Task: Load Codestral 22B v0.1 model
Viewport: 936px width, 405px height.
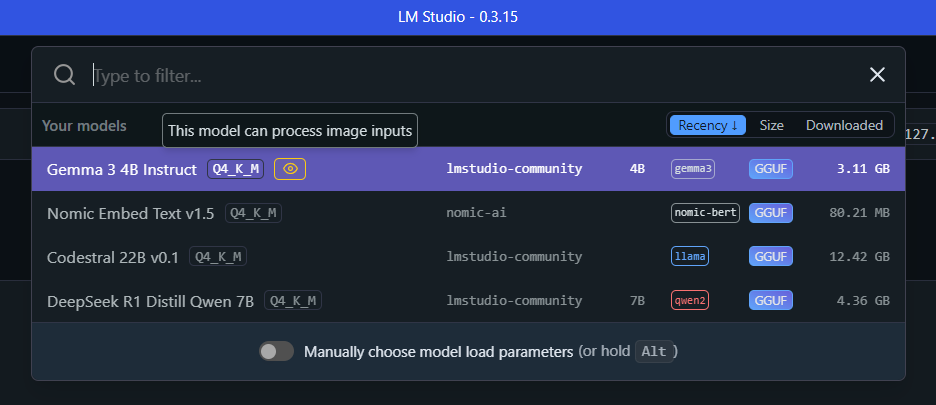Action: tap(468, 256)
